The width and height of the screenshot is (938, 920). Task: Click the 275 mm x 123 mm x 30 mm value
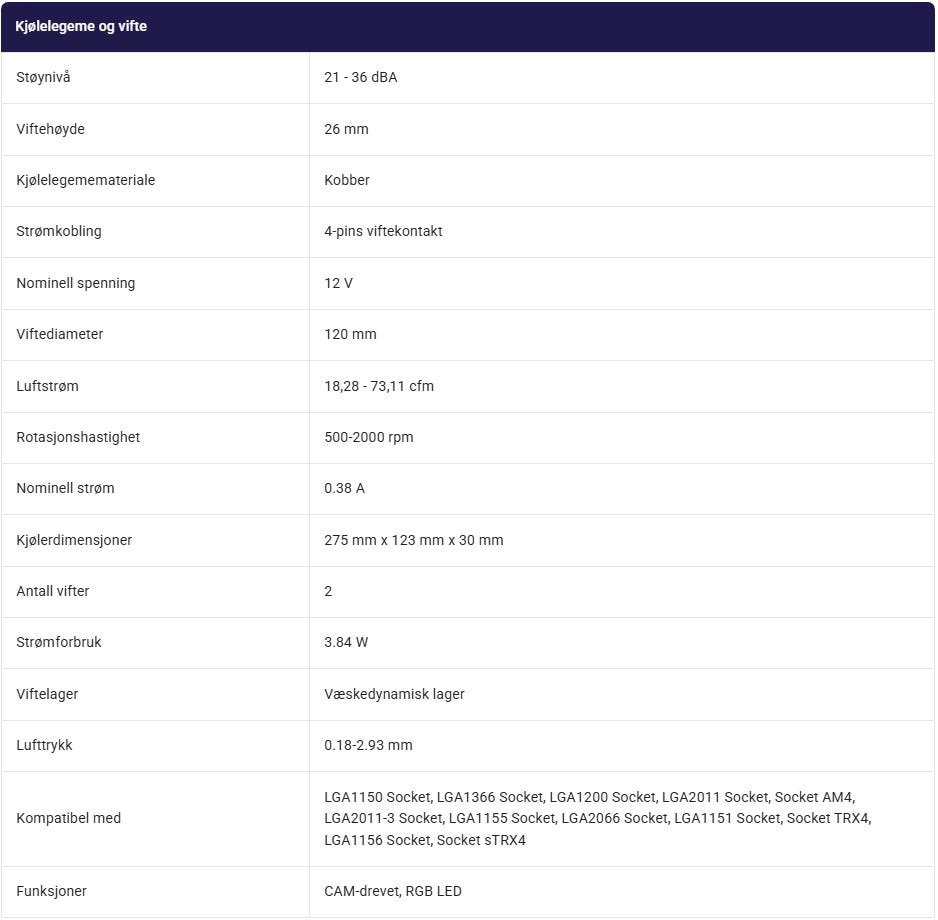(414, 540)
